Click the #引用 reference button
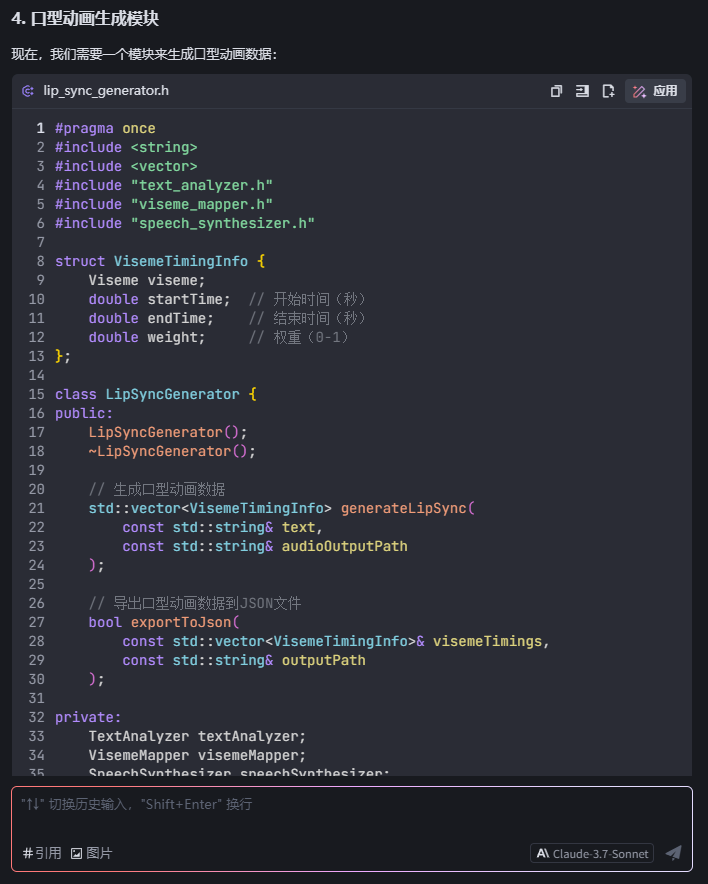This screenshot has height=884, width=708. click(42, 853)
